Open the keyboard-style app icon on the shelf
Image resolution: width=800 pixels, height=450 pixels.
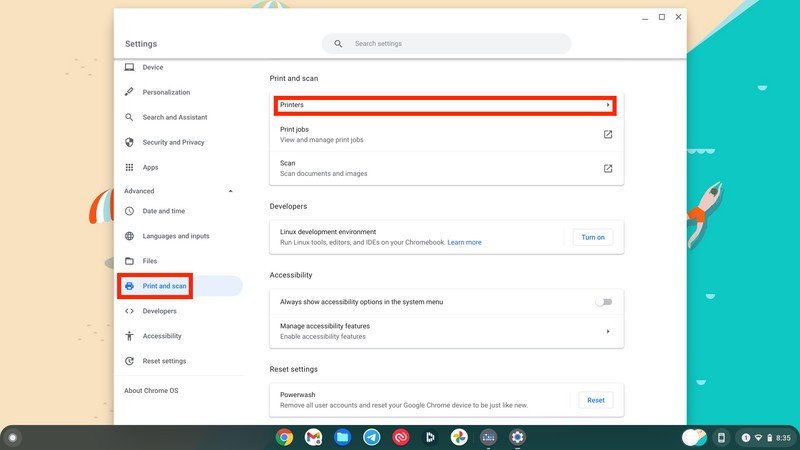click(488, 437)
